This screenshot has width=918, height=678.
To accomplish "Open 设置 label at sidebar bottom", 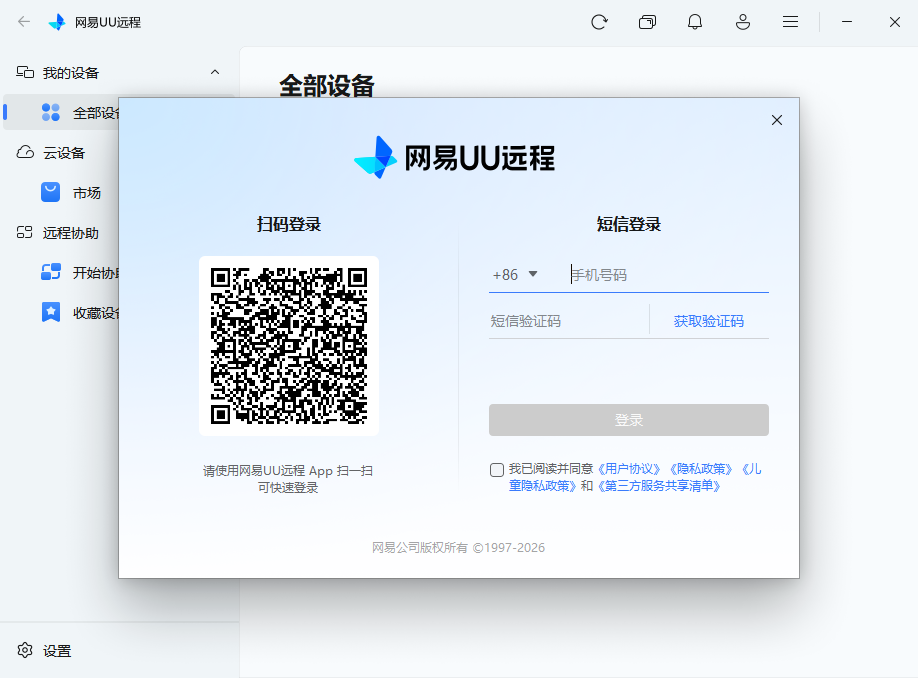I will 57,650.
